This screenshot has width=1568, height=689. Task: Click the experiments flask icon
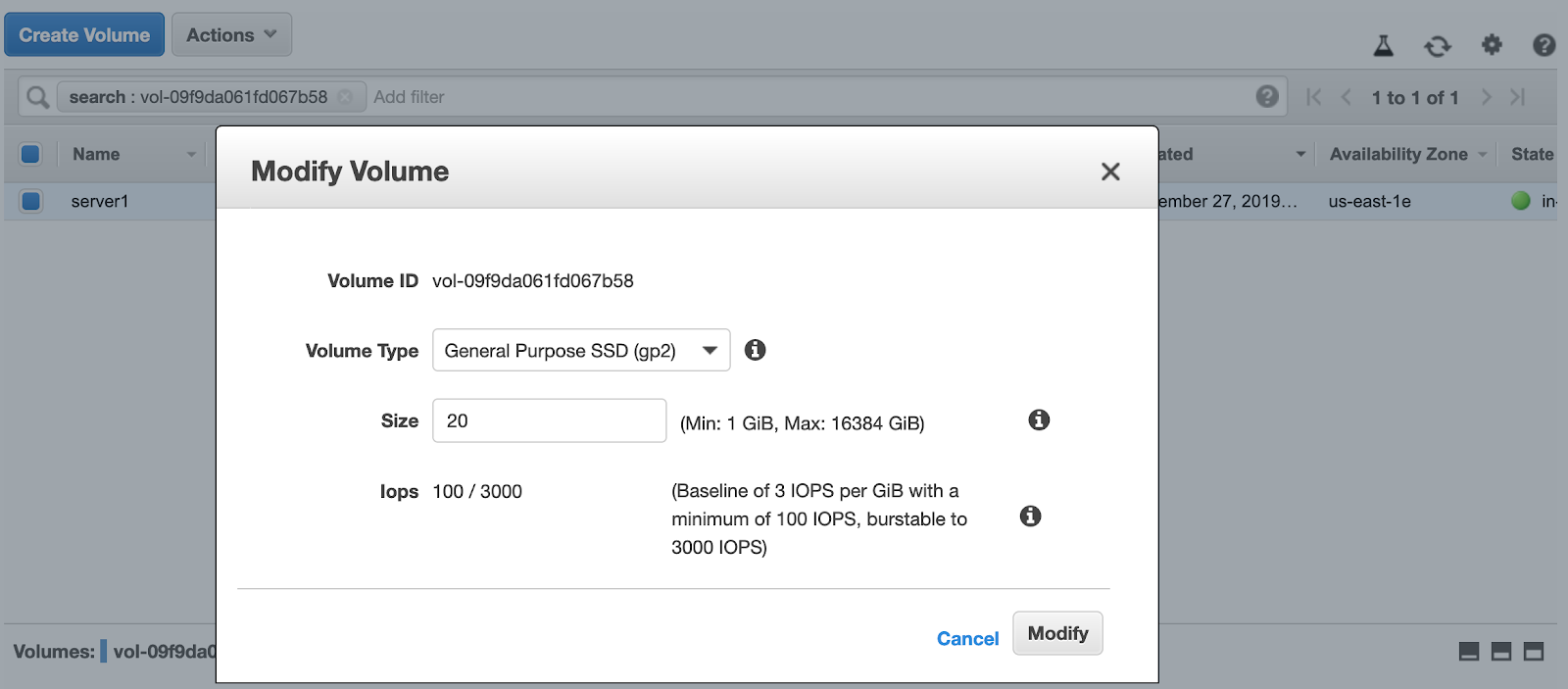click(x=1383, y=45)
